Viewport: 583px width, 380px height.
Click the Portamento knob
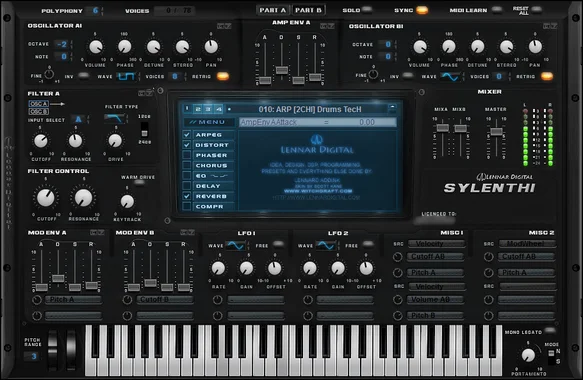pos(528,355)
